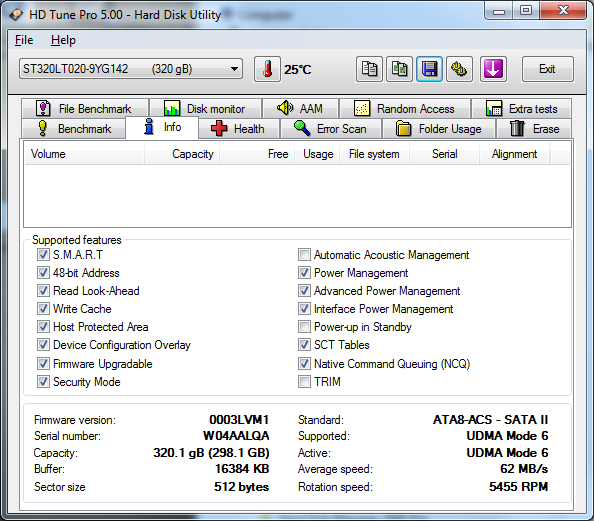Open the Health tab
Viewport: 594px width, 521px height.
pyautogui.click(x=239, y=128)
